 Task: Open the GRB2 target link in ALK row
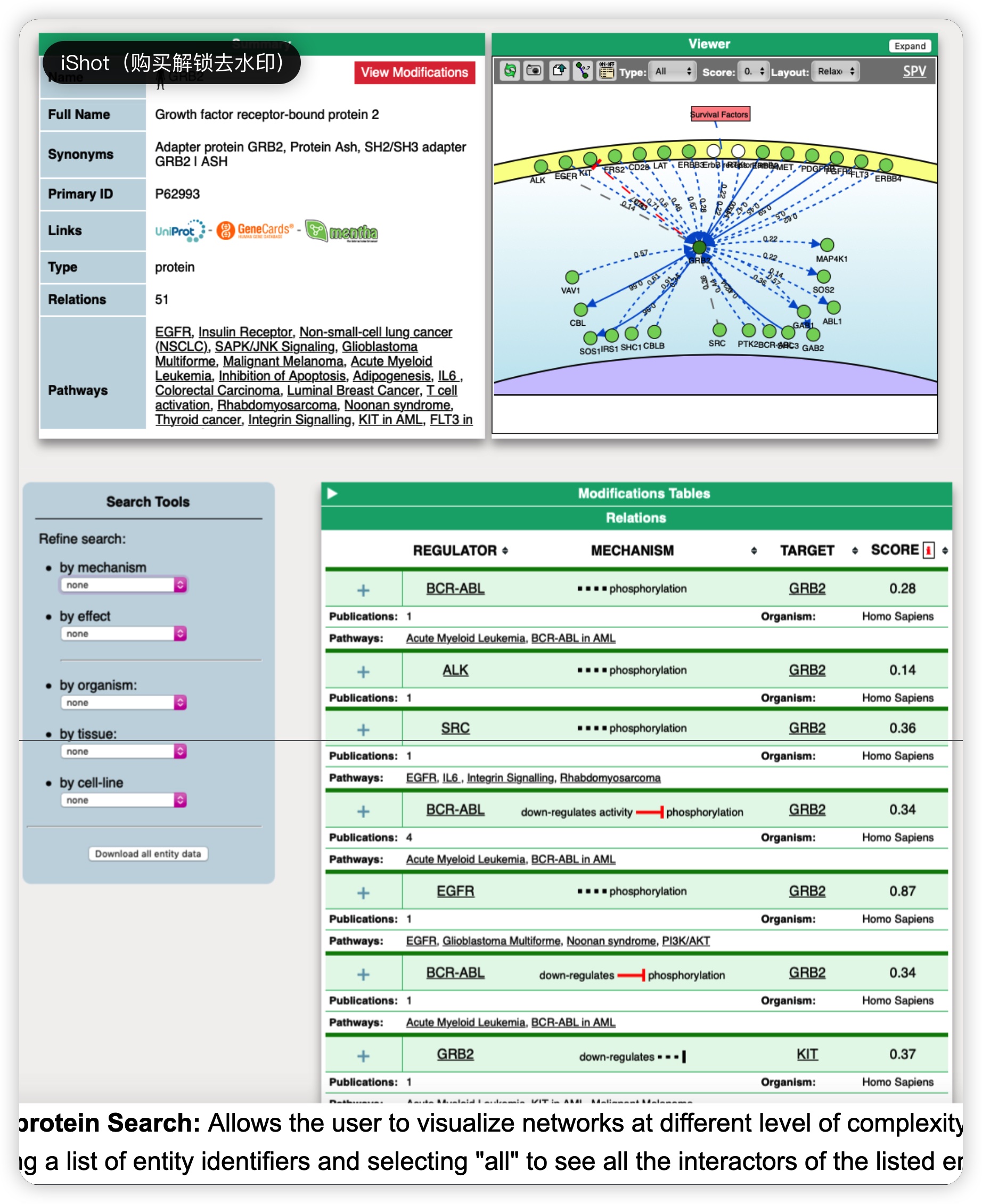(807, 670)
